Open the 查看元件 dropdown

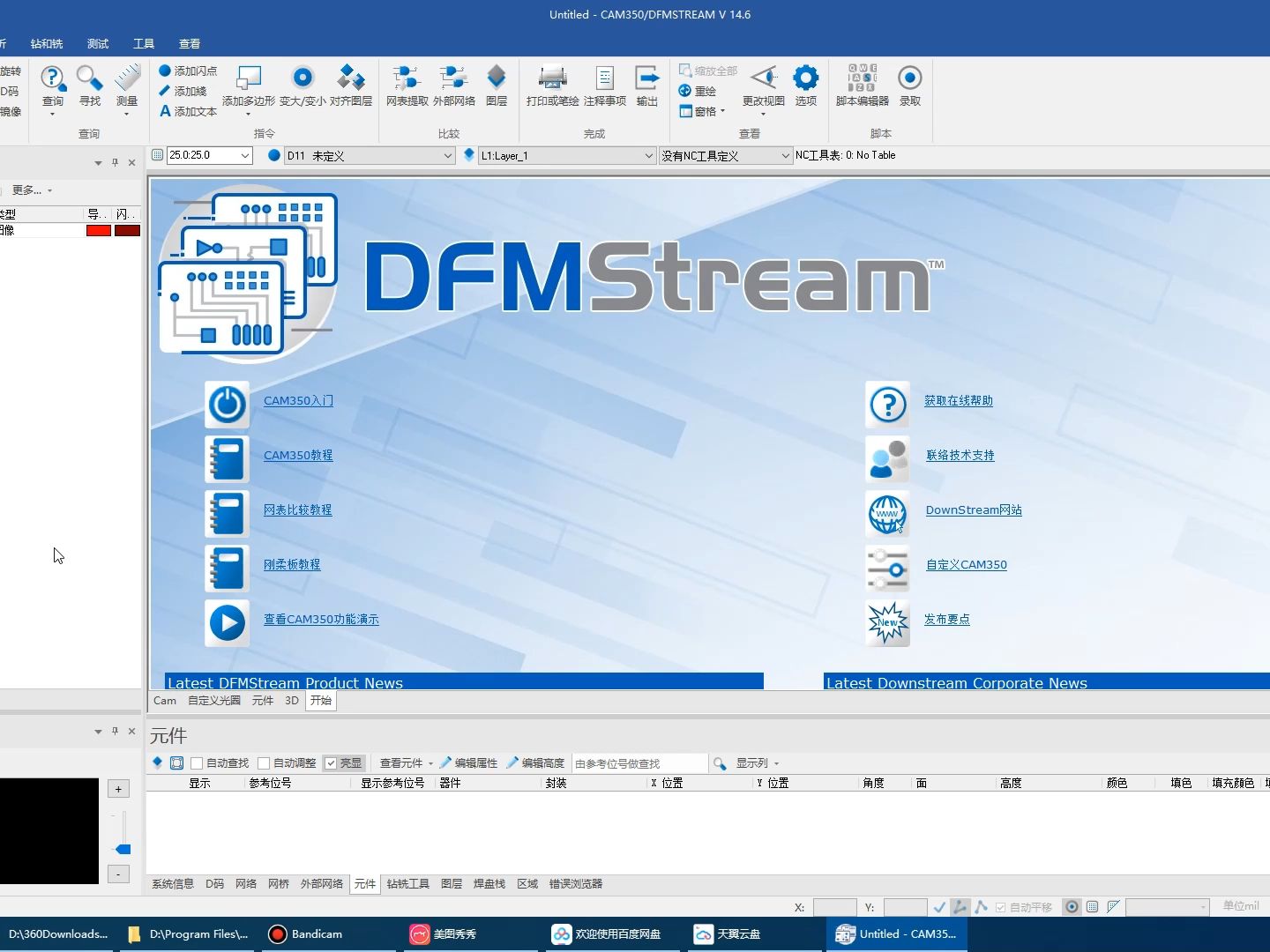point(406,763)
